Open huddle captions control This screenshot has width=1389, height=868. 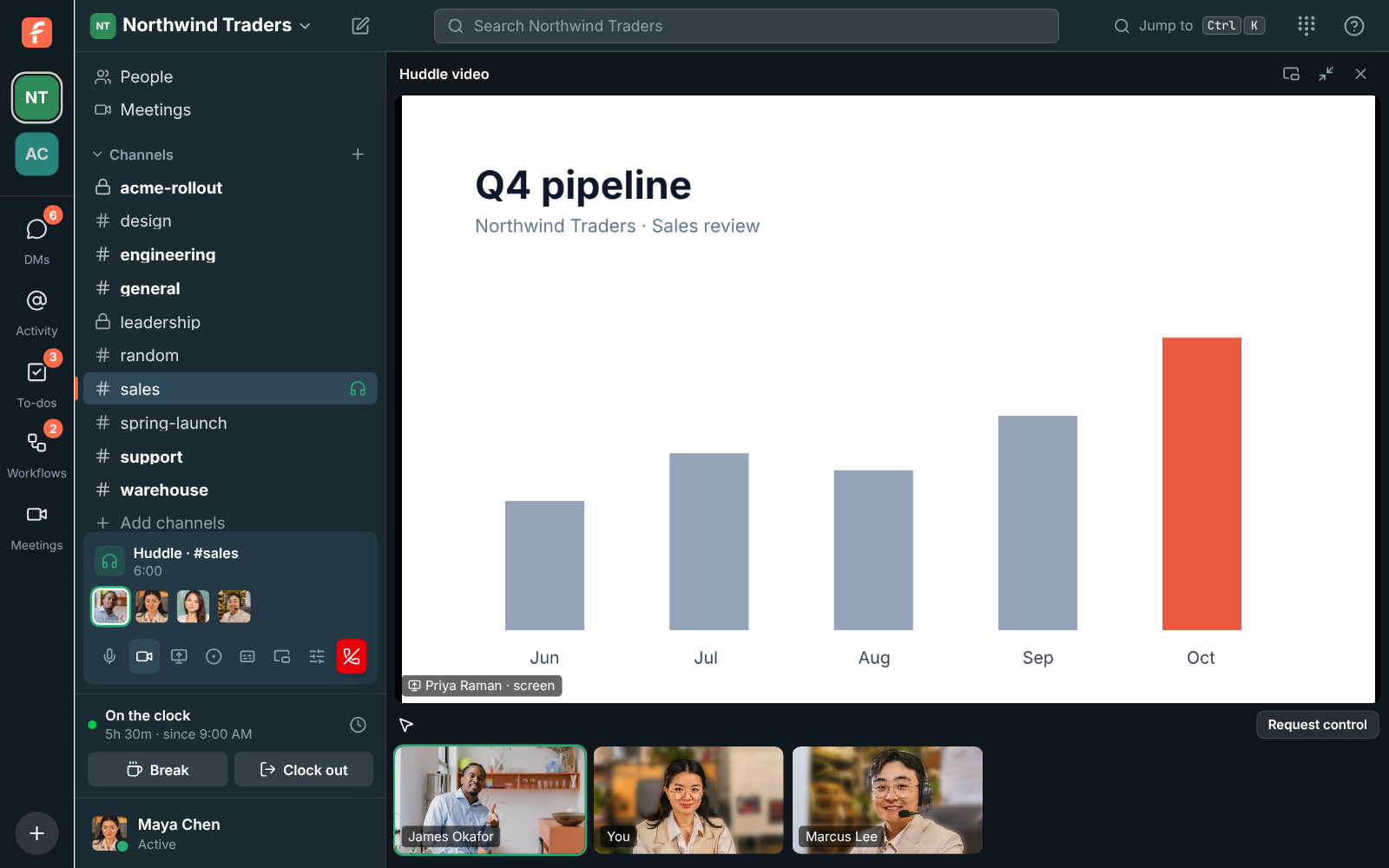tap(247, 656)
